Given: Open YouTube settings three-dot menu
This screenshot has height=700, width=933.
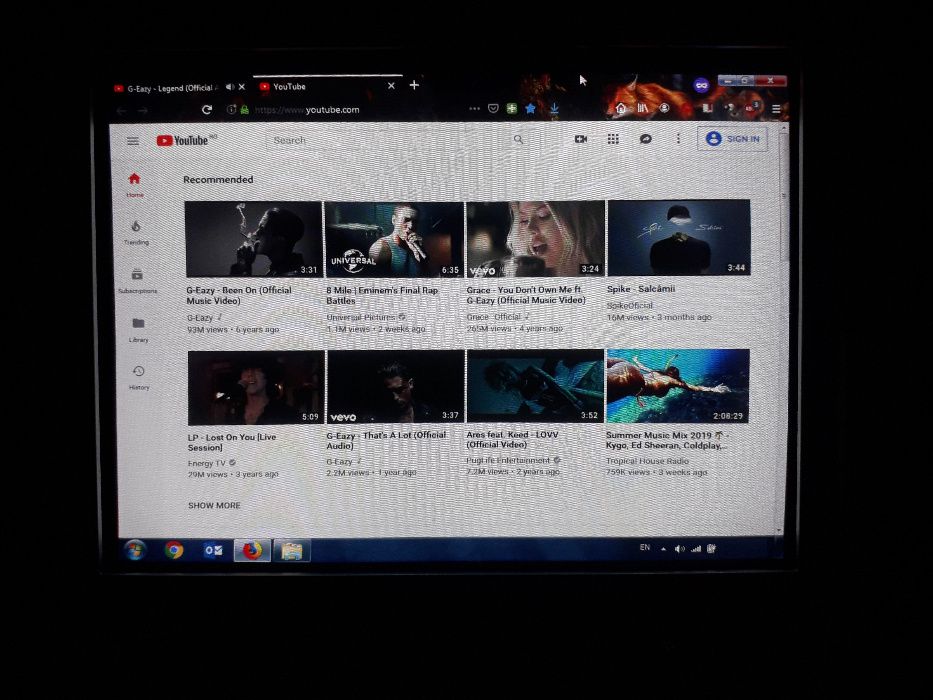Looking at the screenshot, I should coord(678,139).
